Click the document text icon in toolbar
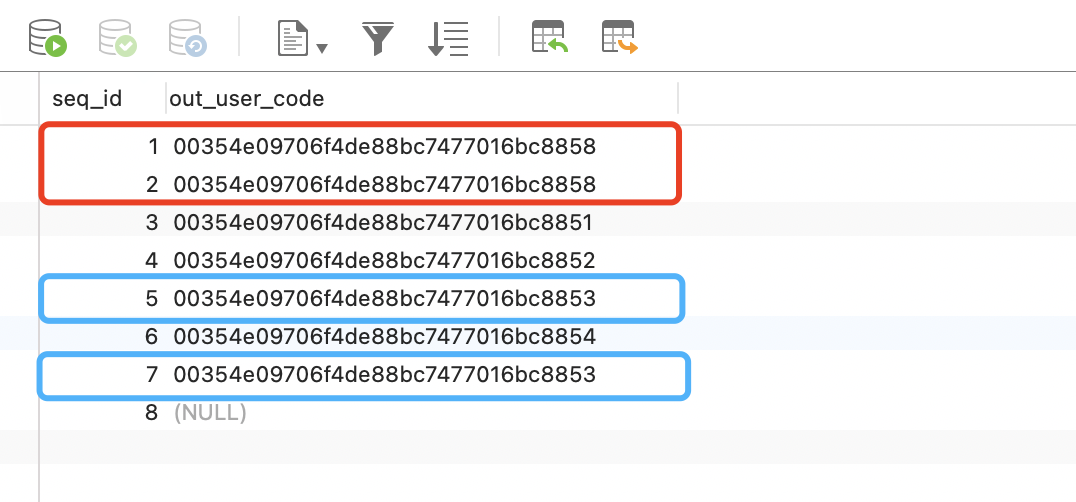The height and width of the screenshot is (502, 1076). [292, 38]
